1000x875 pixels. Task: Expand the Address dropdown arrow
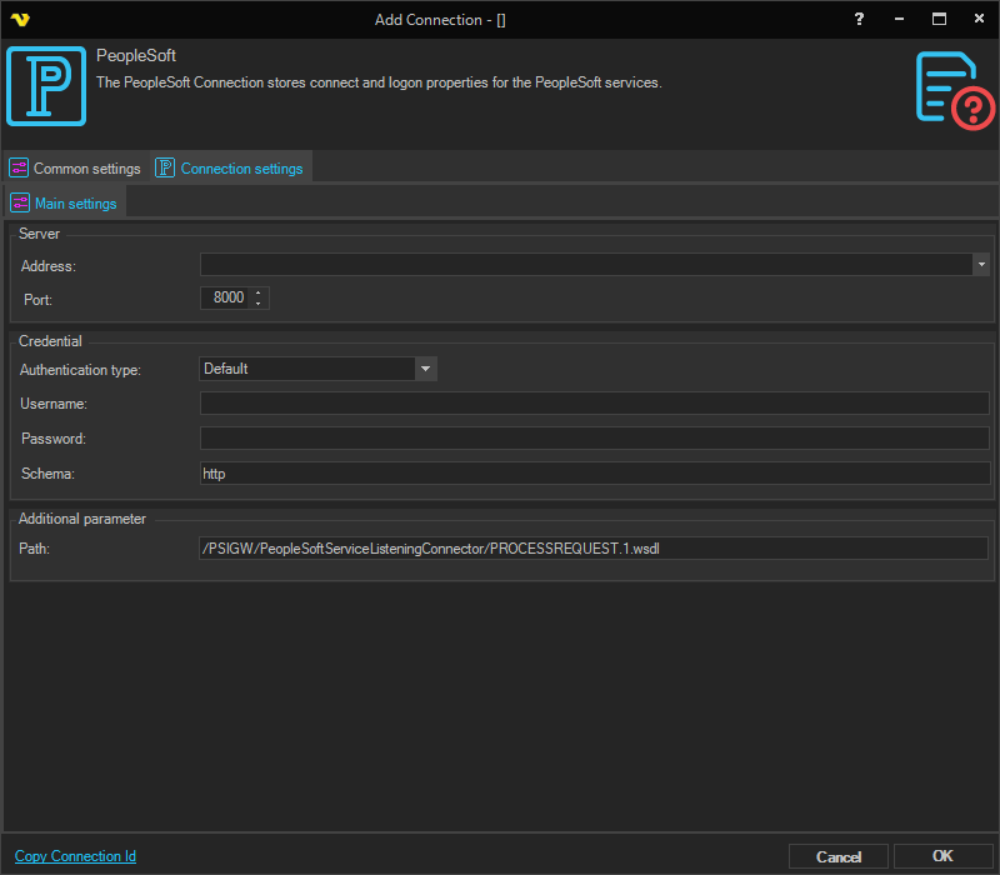[x=981, y=264]
